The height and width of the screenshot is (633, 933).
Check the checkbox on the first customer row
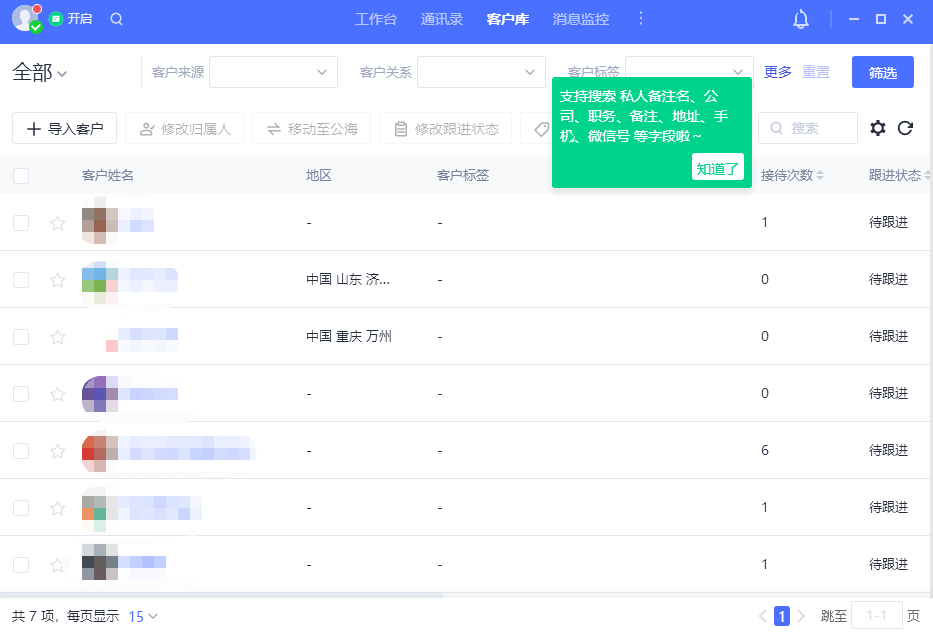click(x=21, y=223)
